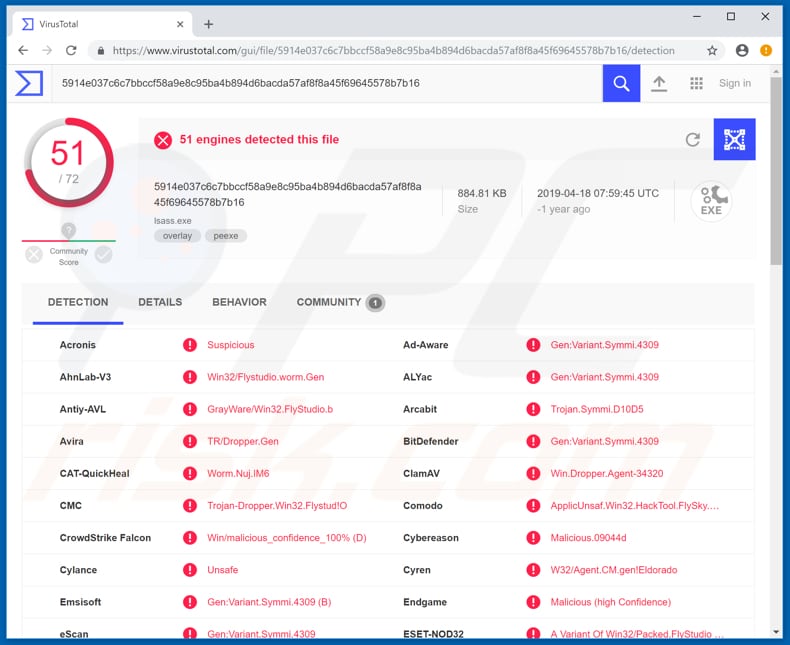
Task: Reload the page
Action: [x=71, y=50]
